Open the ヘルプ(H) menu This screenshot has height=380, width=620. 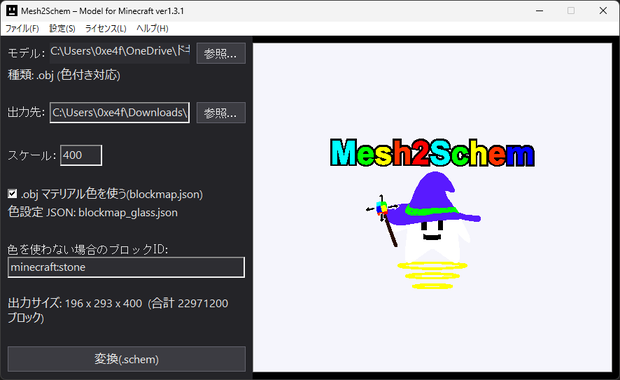coord(152,28)
